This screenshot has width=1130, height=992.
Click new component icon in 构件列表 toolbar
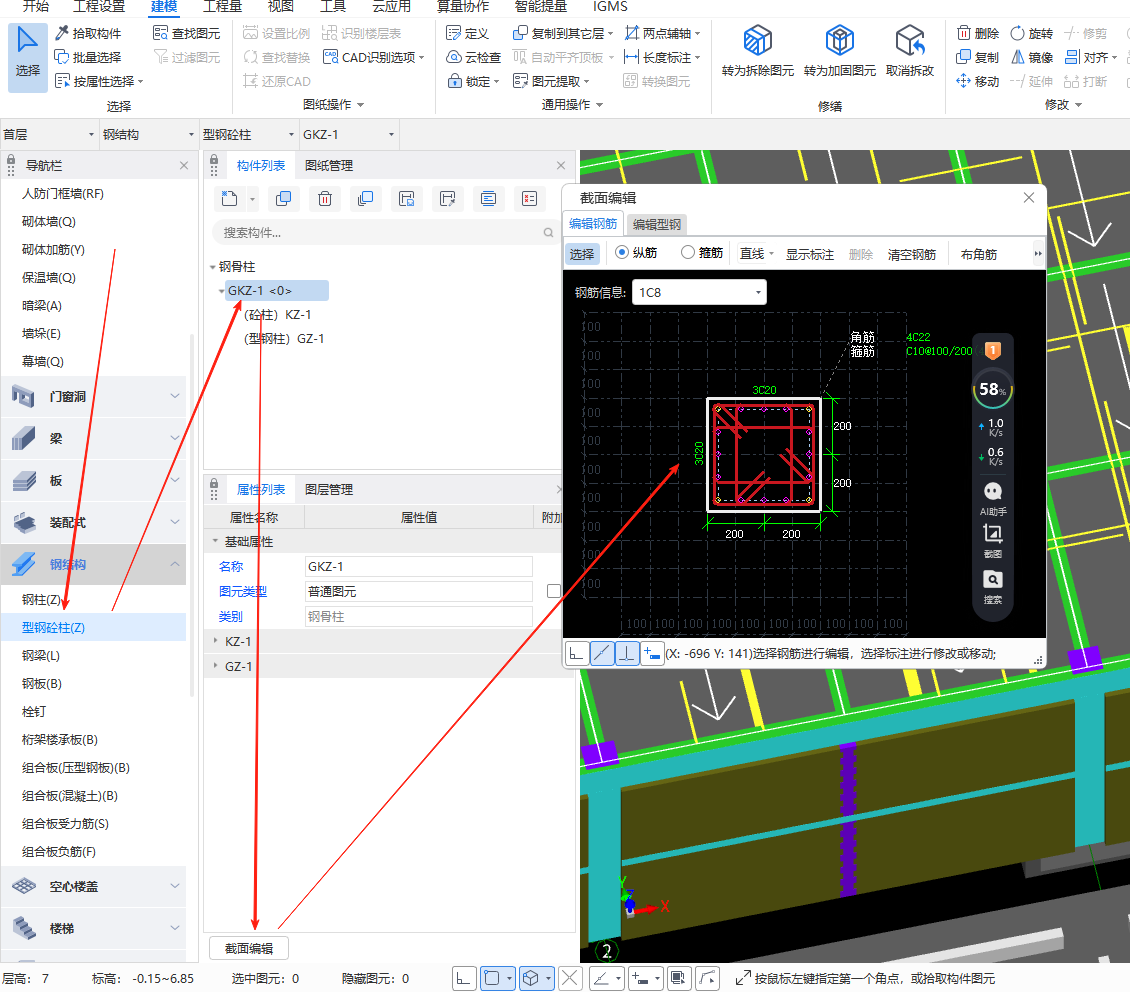coord(230,198)
